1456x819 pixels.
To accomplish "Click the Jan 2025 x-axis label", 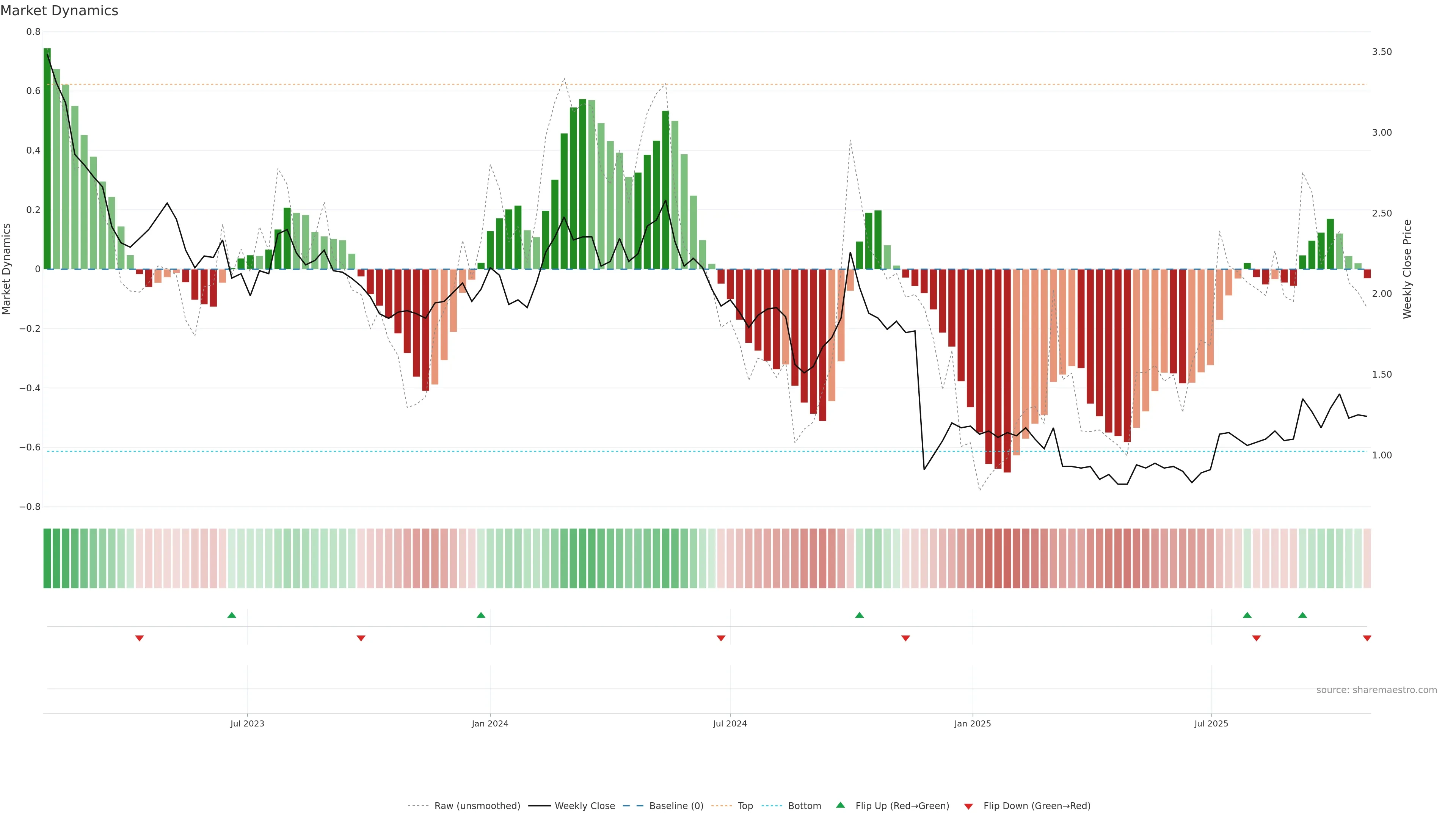I will (x=972, y=723).
